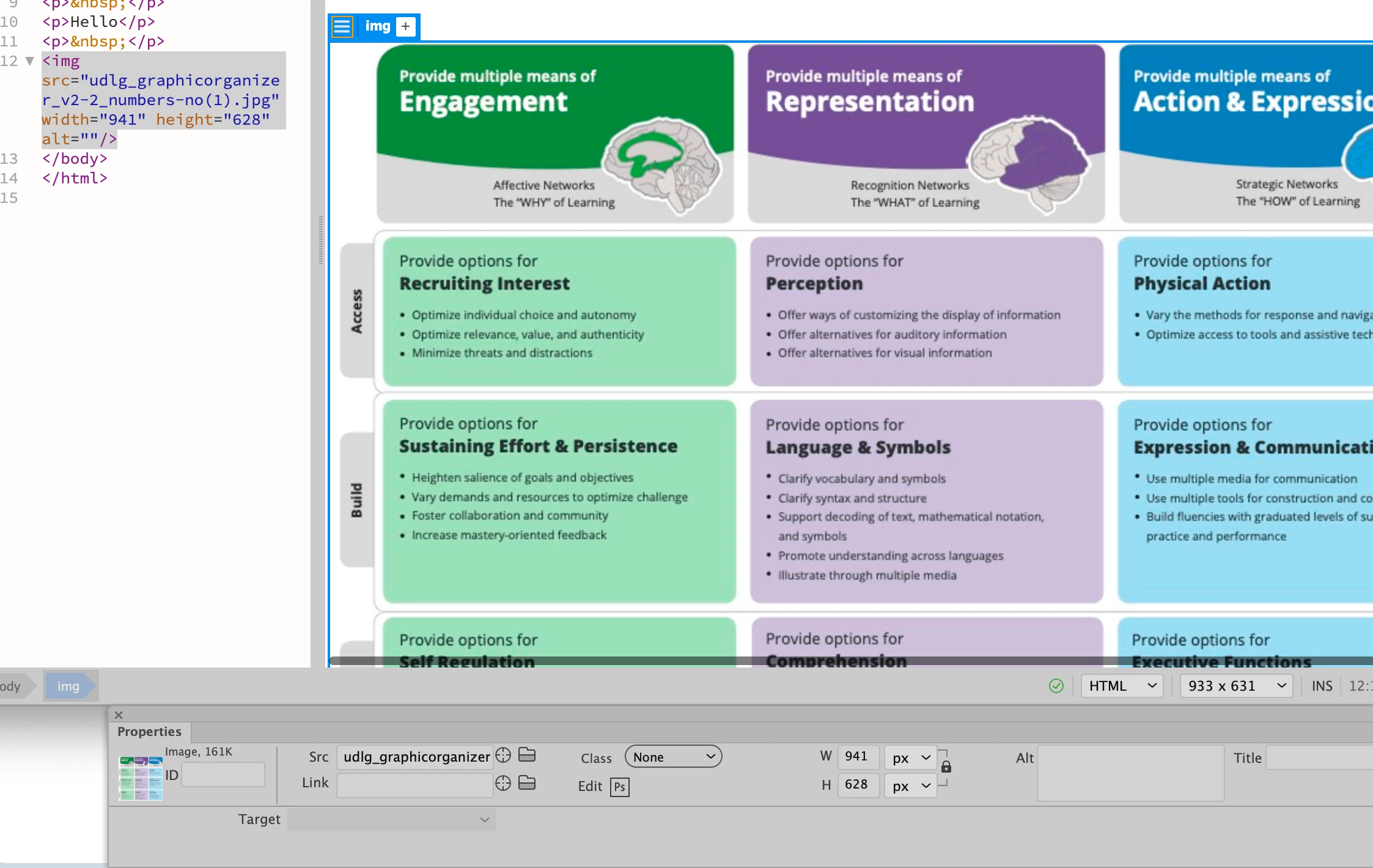The width and height of the screenshot is (1373, 868).
Task: Open the 933 x 631 window size dropdown
Action: [x=1236, y=686]
